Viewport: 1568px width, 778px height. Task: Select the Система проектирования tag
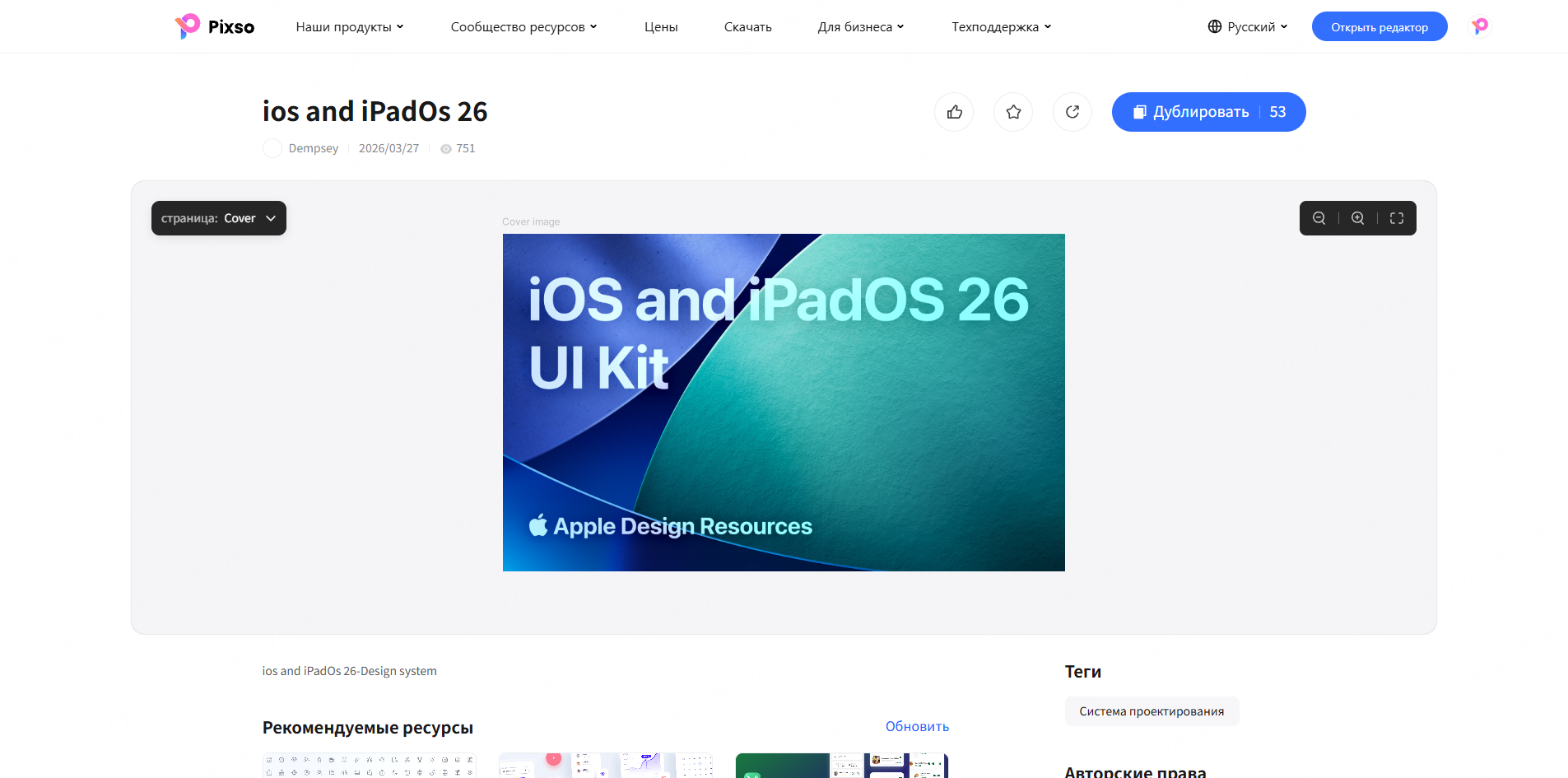1152,711
